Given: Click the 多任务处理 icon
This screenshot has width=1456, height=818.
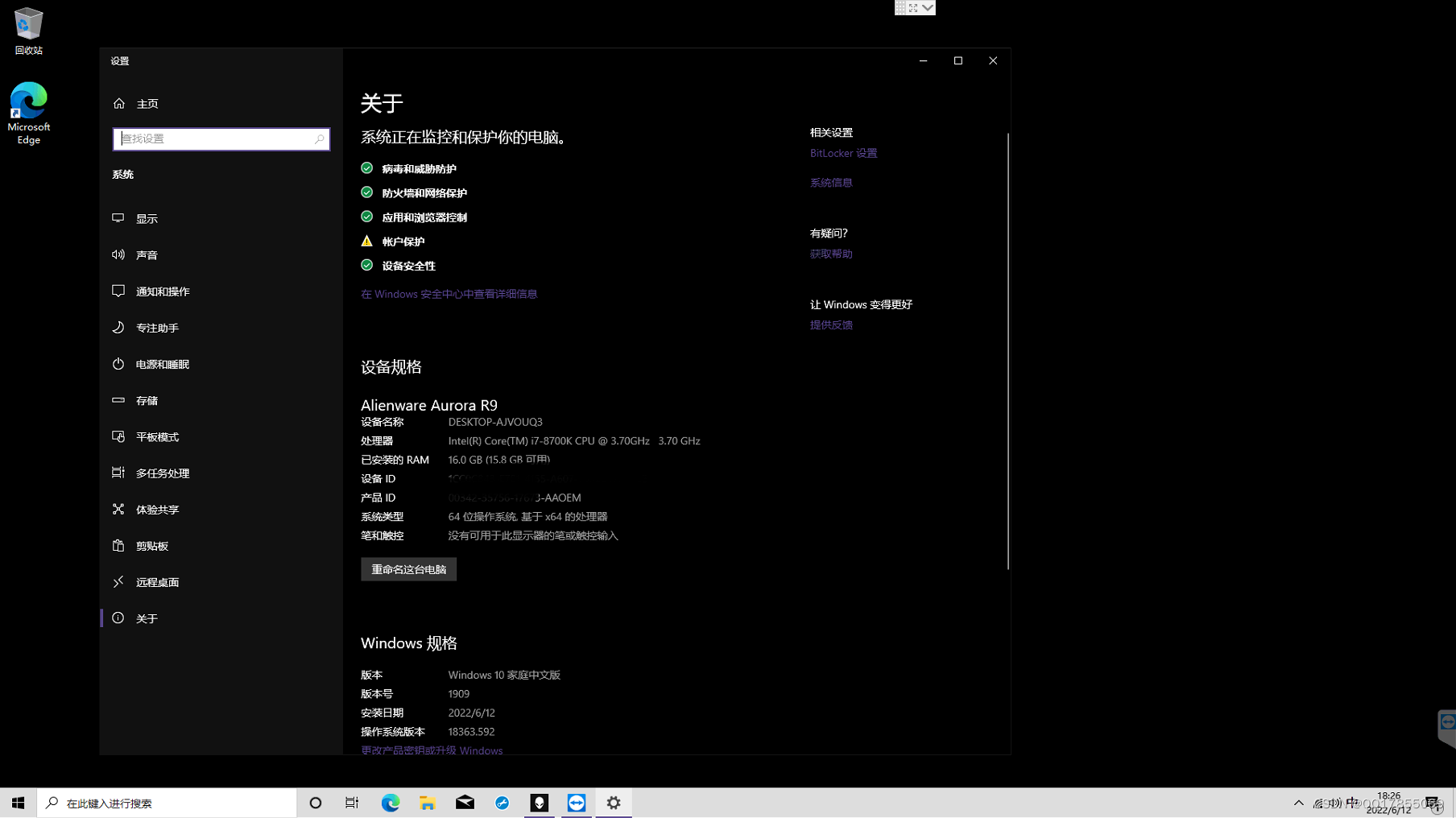Looking at the screenshot, I should 118,473.
